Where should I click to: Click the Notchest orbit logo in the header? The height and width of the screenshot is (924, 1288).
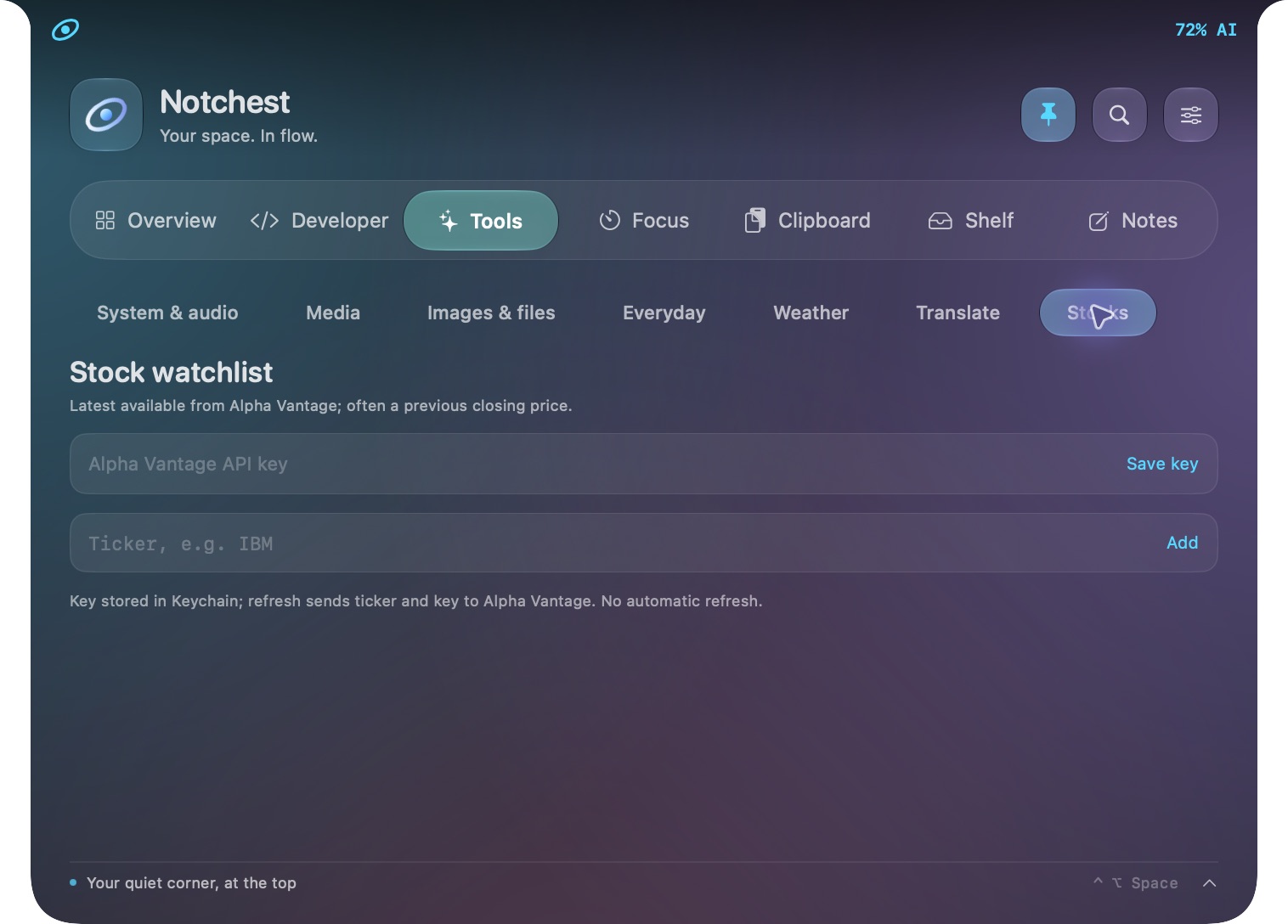click(x=106, y=115)
